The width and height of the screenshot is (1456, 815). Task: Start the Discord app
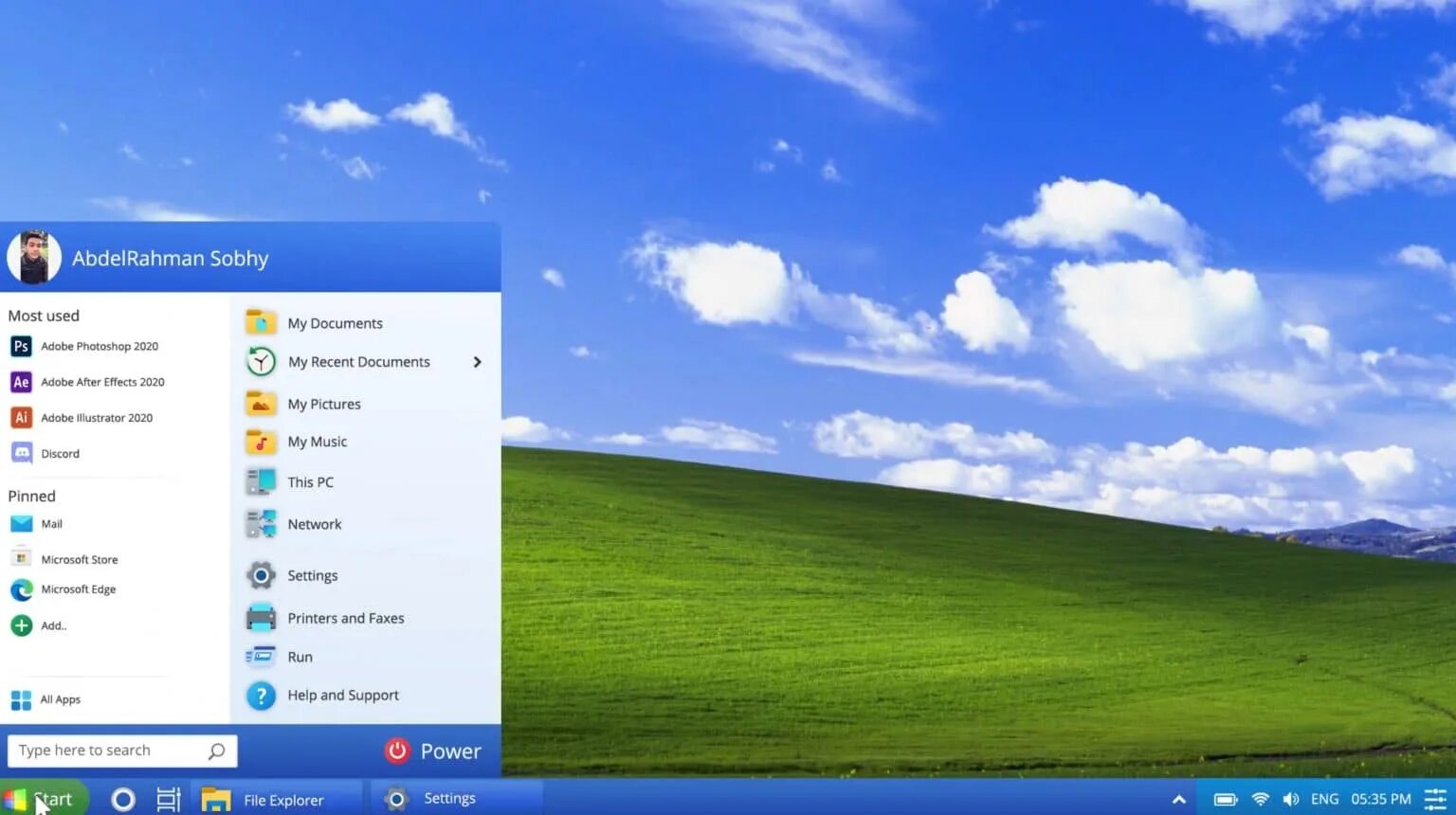coord(60,453)
